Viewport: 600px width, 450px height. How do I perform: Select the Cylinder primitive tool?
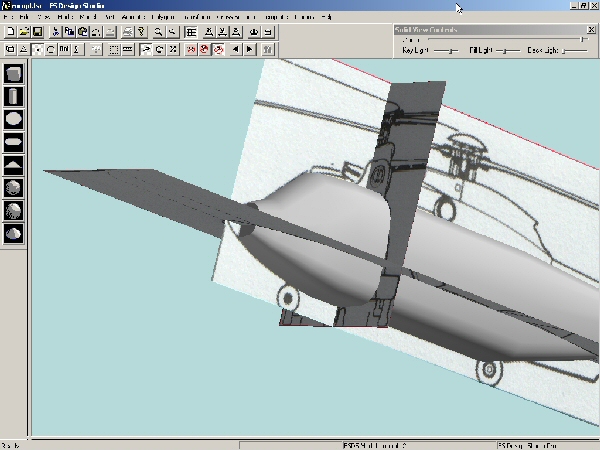click(13, 96)
